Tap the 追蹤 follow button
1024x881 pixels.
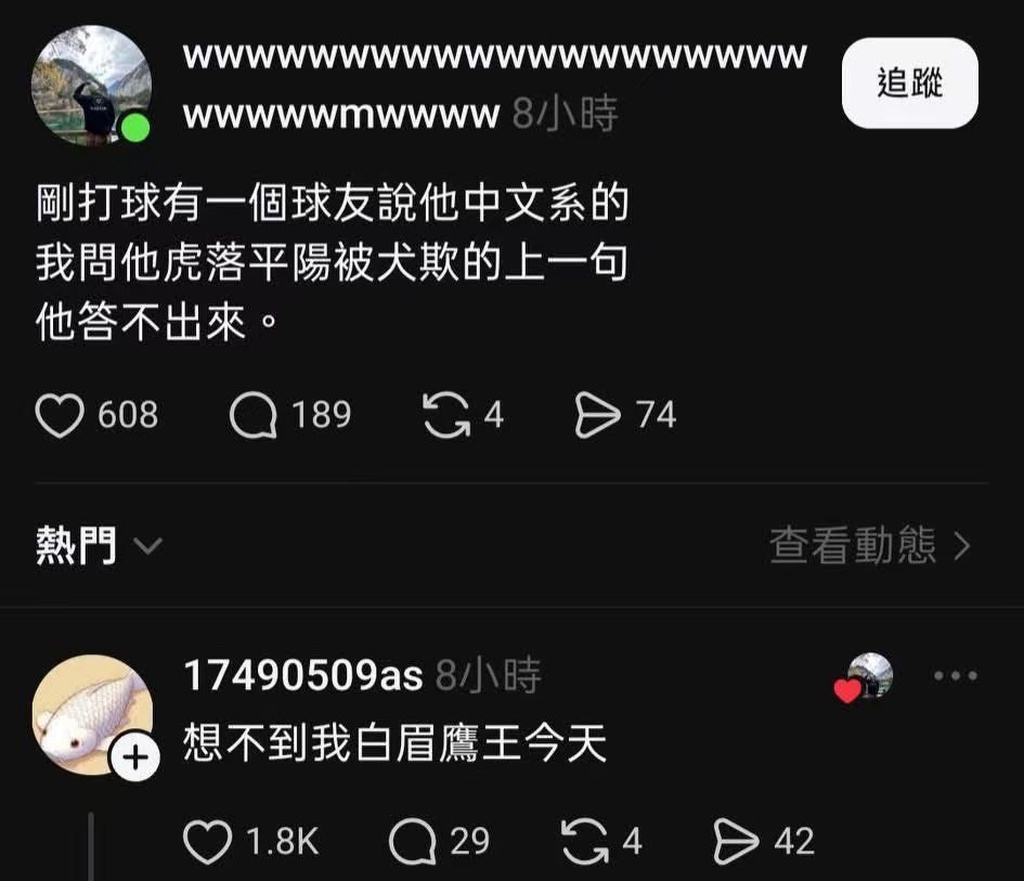910,83
